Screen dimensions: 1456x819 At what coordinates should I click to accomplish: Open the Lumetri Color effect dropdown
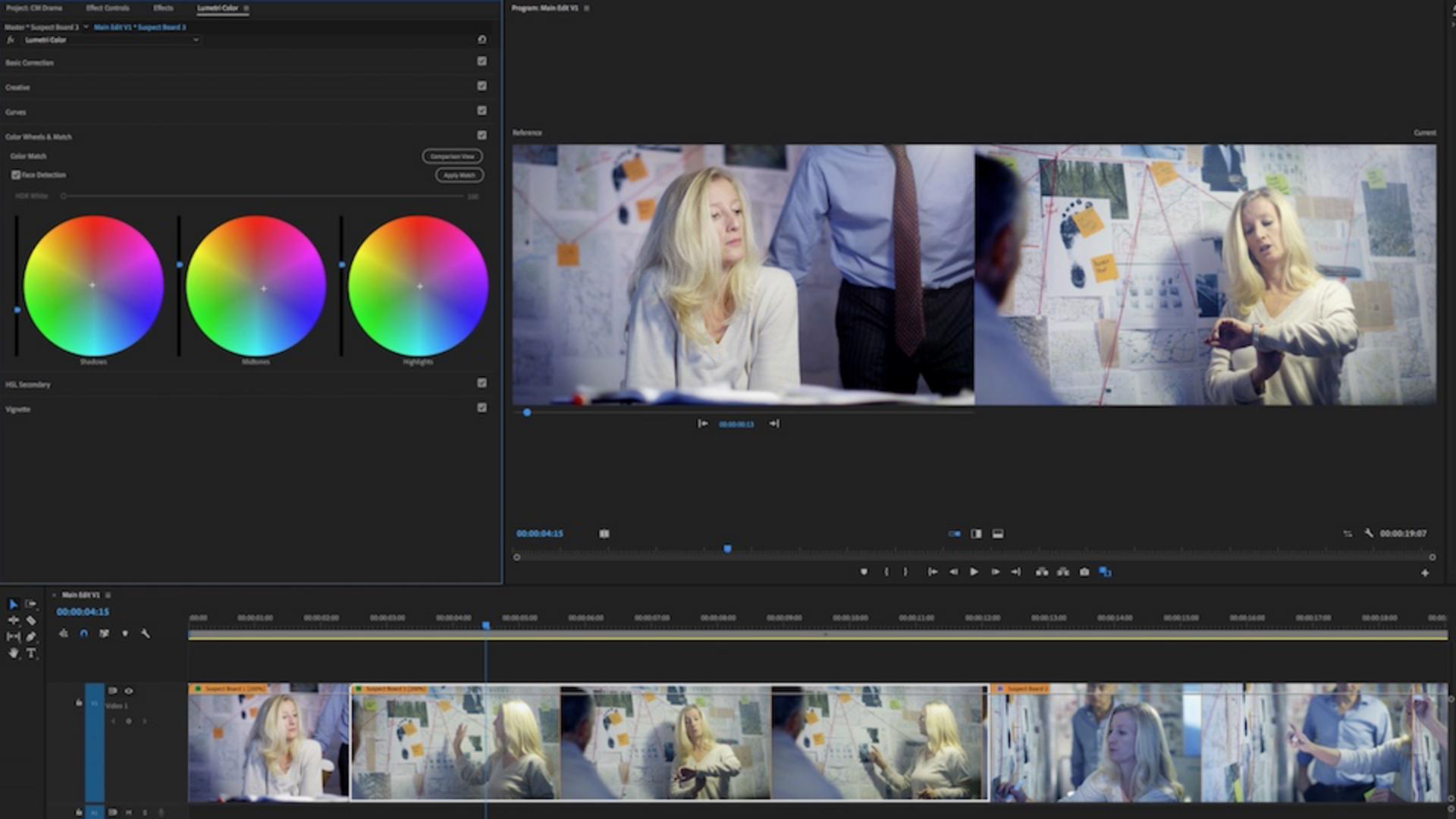pos(195,39)
